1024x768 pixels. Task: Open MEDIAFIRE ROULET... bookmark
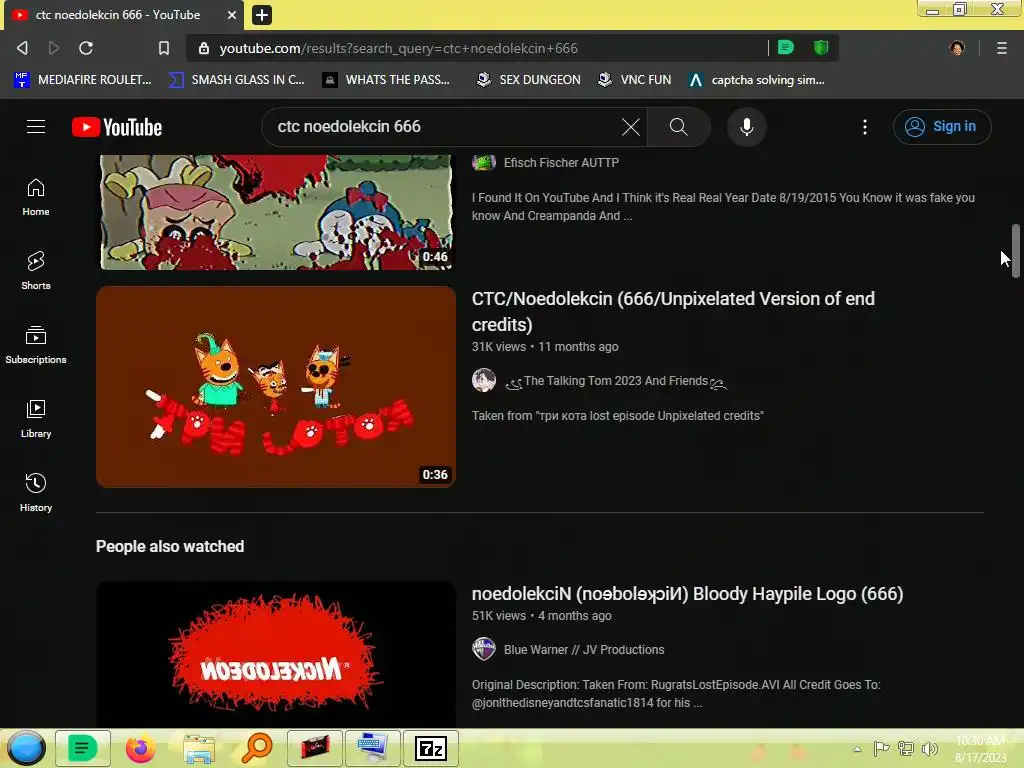(x=82, y=80)
